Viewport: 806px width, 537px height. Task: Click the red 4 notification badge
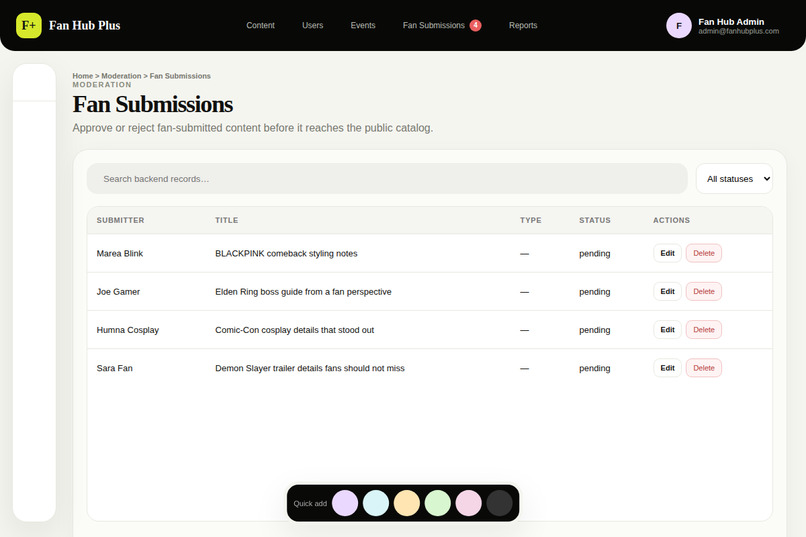(x=475, y=25)
